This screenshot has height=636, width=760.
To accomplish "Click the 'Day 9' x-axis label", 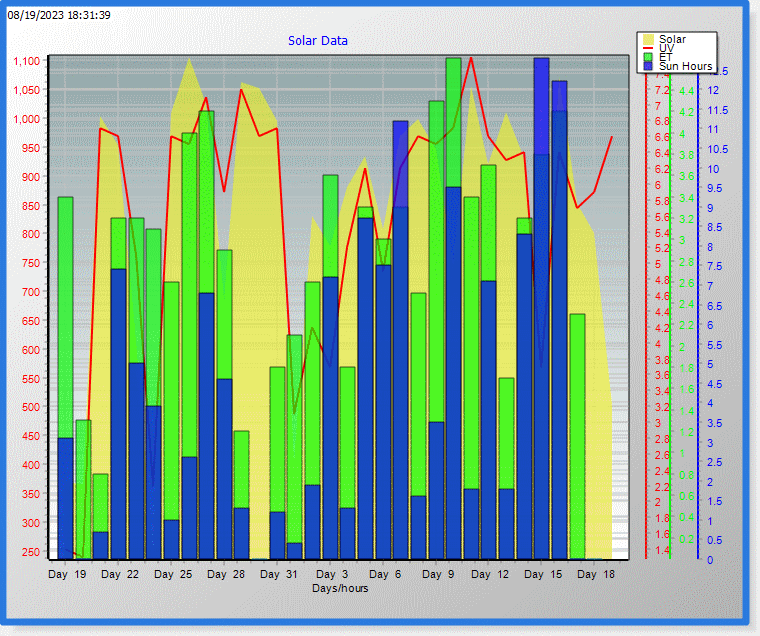I will [438, 574].
